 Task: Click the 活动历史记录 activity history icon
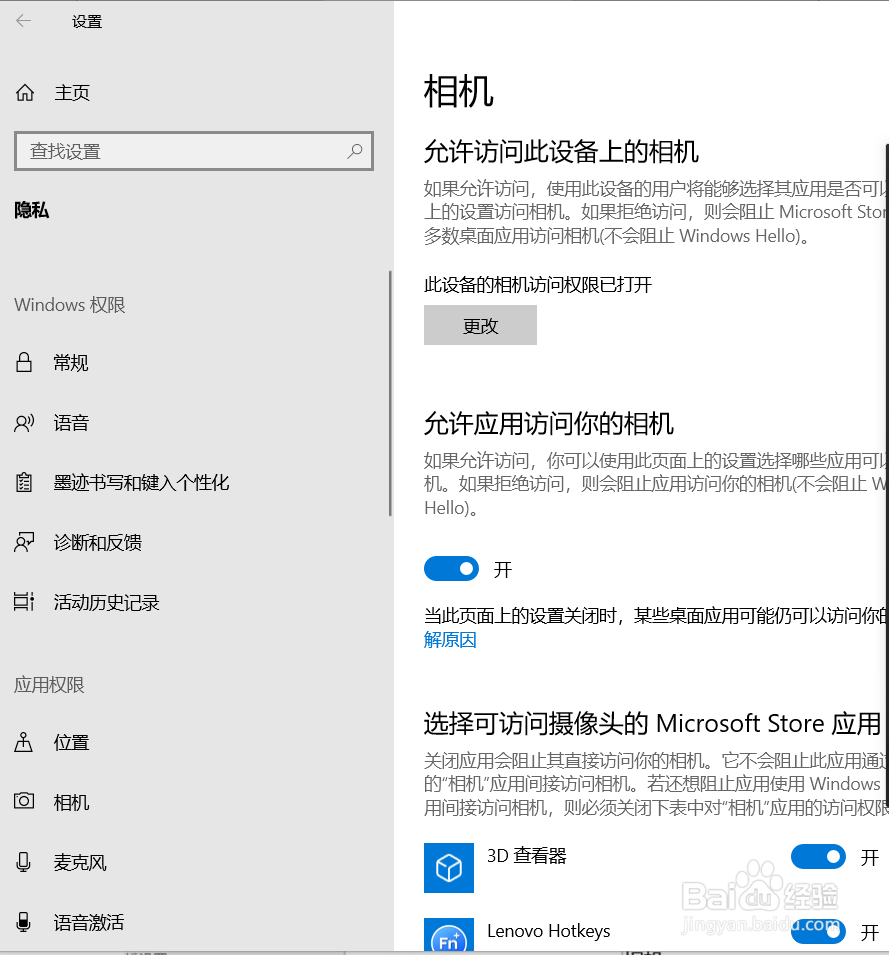(24, 602)
